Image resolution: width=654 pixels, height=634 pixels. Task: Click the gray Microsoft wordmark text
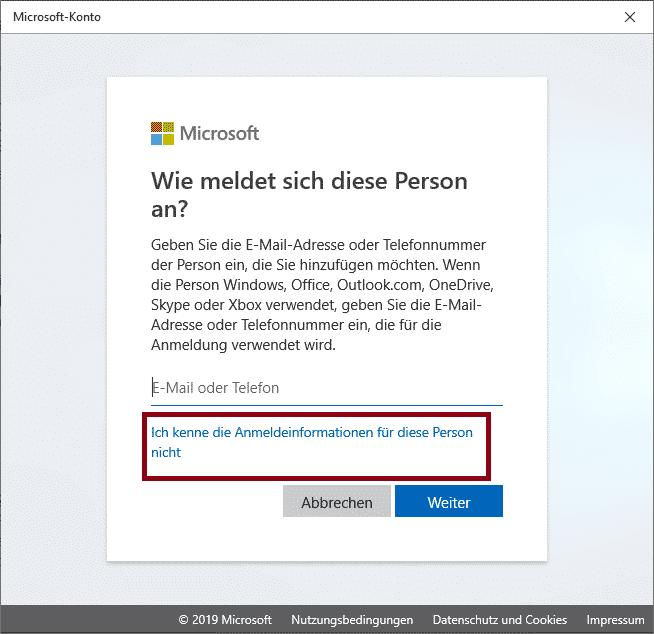click(219, 133)
